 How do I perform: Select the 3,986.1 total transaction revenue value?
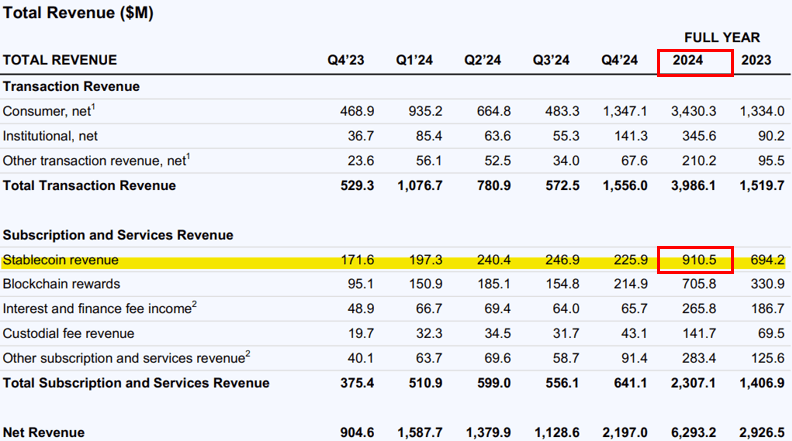[691, 185]
